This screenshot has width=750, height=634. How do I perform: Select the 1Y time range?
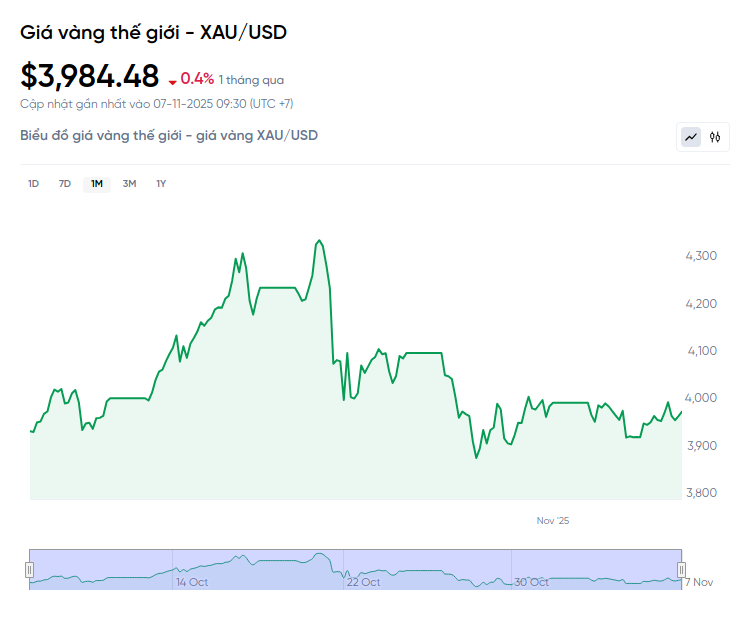point(161,183)
